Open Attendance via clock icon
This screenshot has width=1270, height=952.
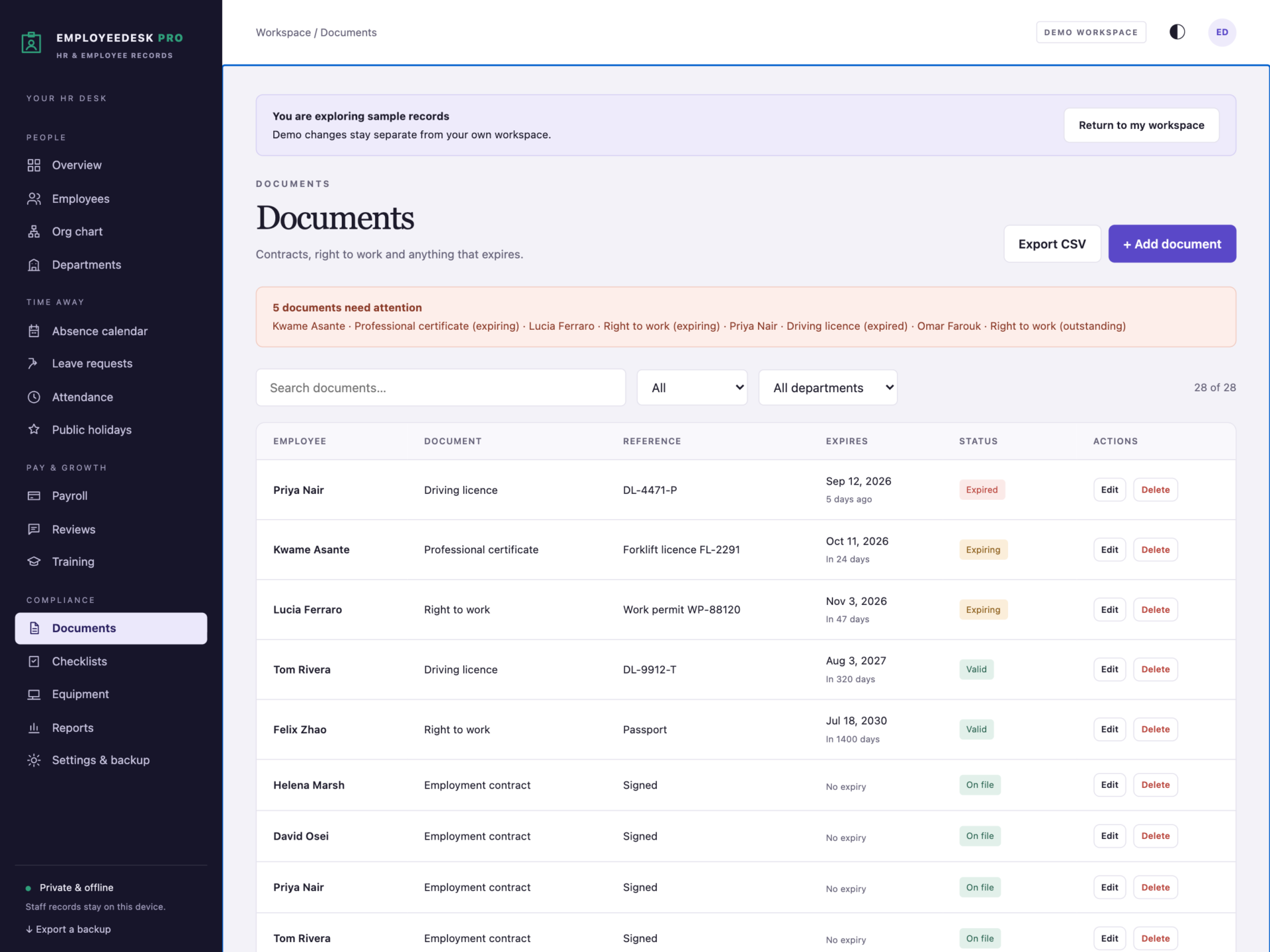coord(34,397)
